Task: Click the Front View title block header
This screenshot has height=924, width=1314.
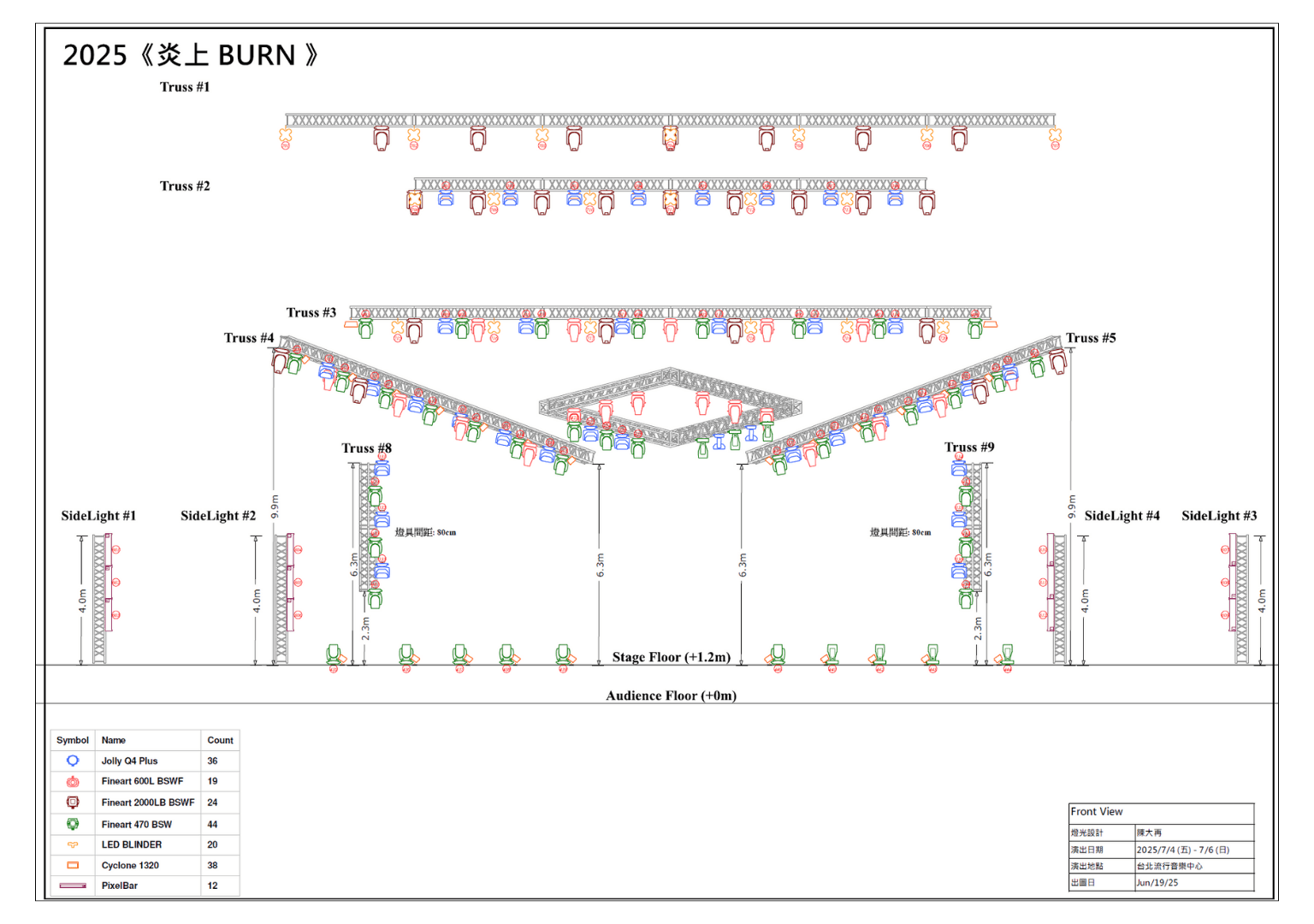Action: (x=1095, y=811)
